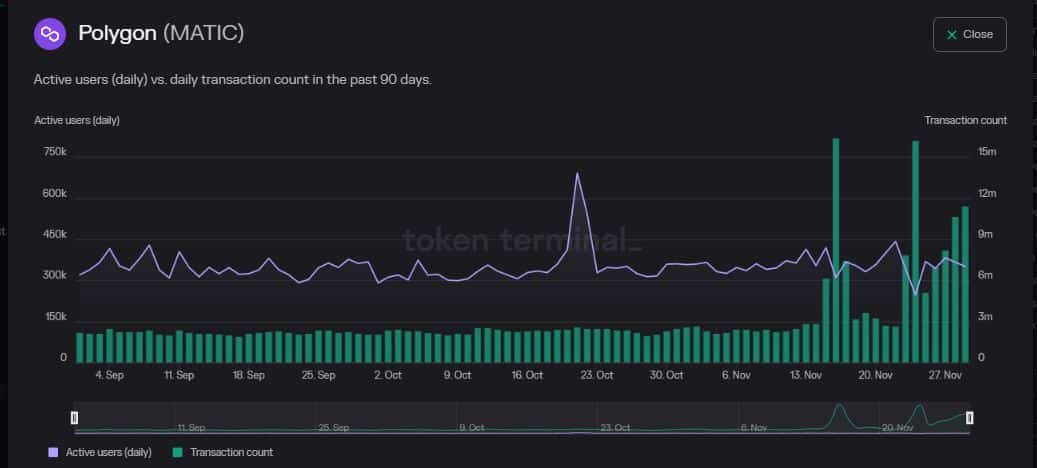Click the '9. Oct' main axis label
Screen dimensions: 1037x468
pyautogui.click(x=458, y=375)
